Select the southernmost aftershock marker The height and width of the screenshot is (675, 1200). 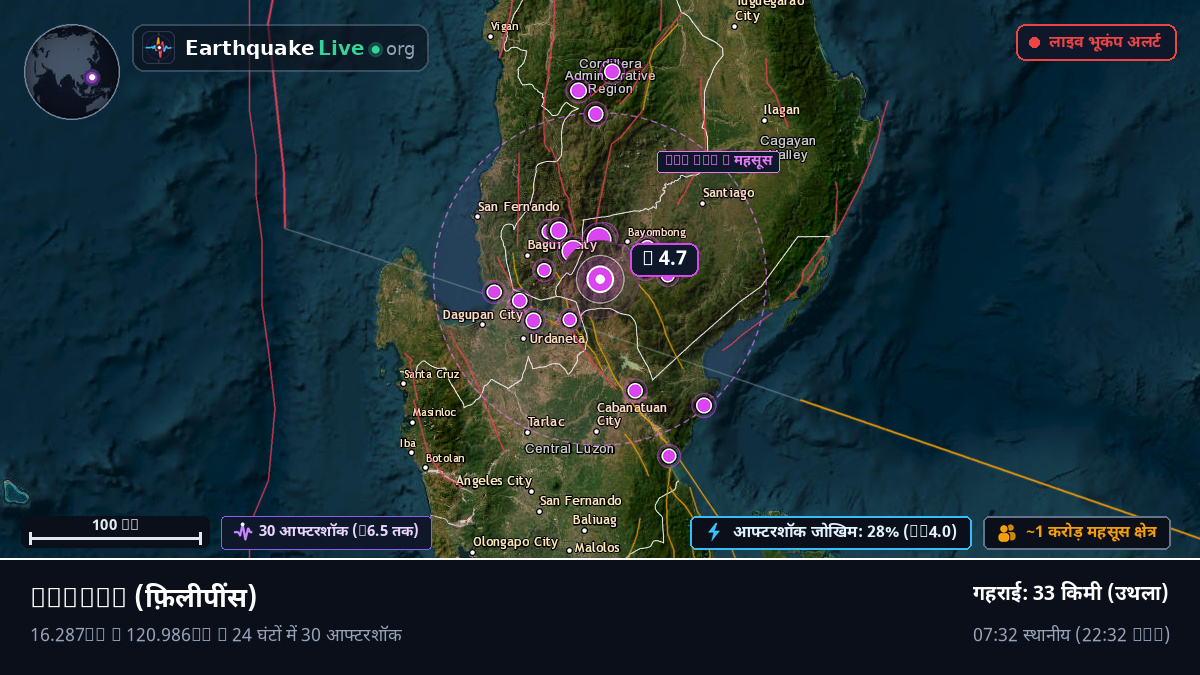(669, 456)
